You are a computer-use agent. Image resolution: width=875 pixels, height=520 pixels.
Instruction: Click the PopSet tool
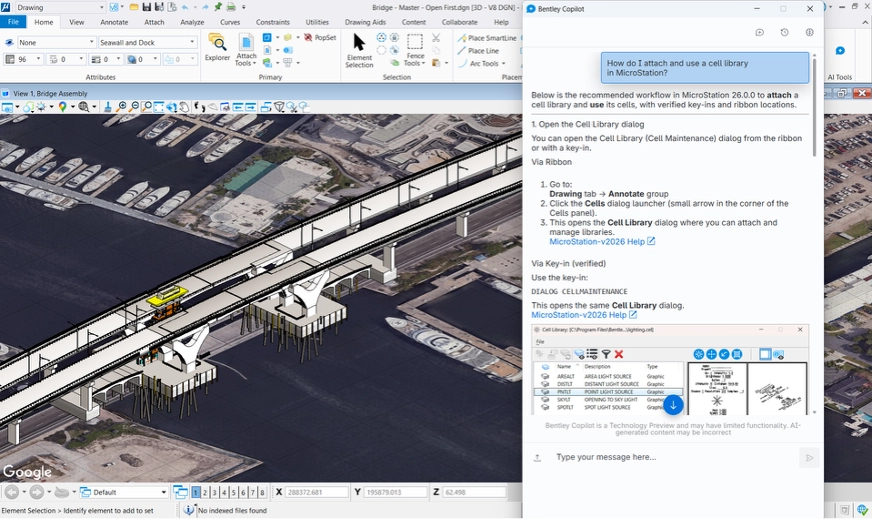tap(320, 37)
